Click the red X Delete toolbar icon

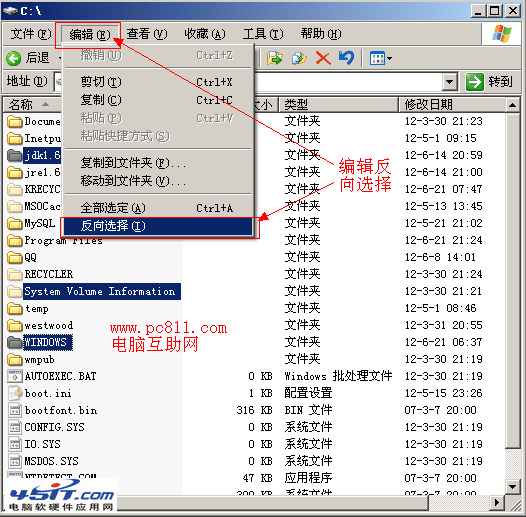[323, 58]
